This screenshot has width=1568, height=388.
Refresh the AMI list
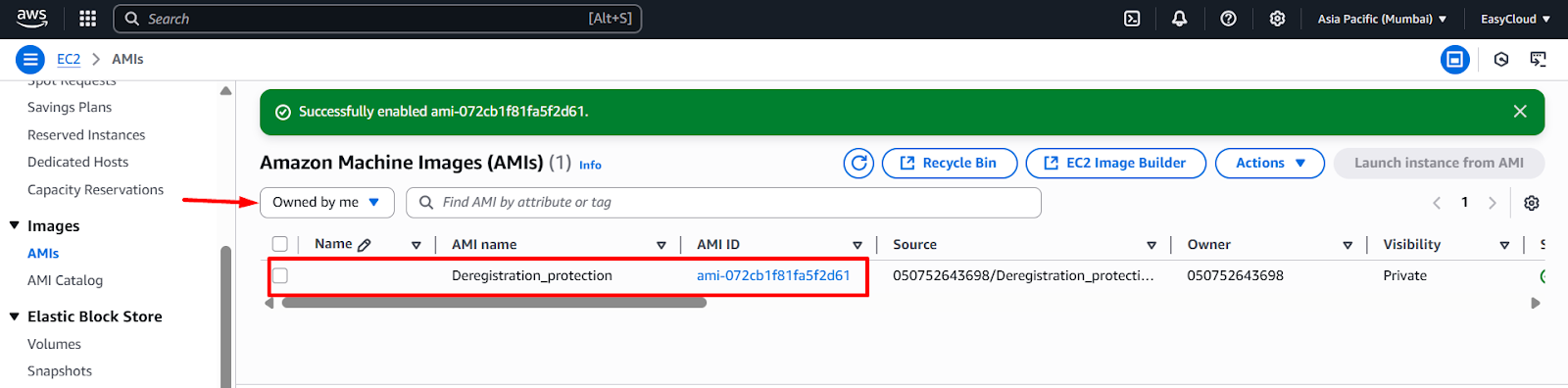coord(858,164)
